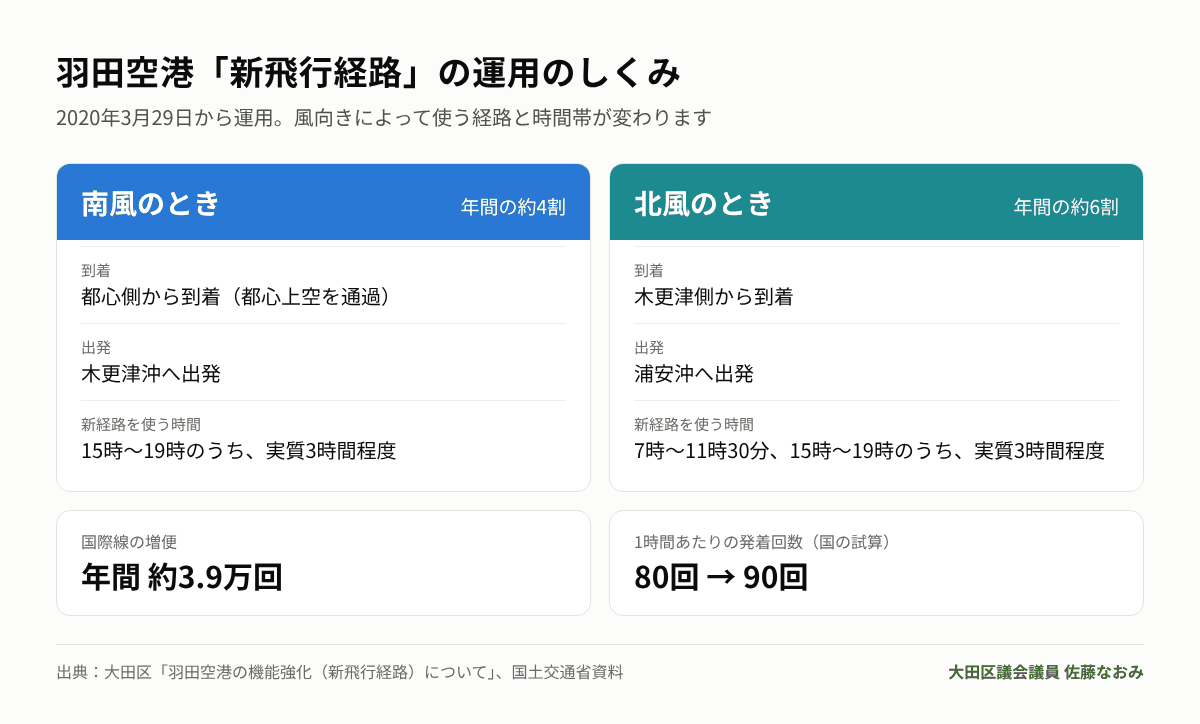Click 新経路を使う時間 label in the 北風 card

point(694,424)
